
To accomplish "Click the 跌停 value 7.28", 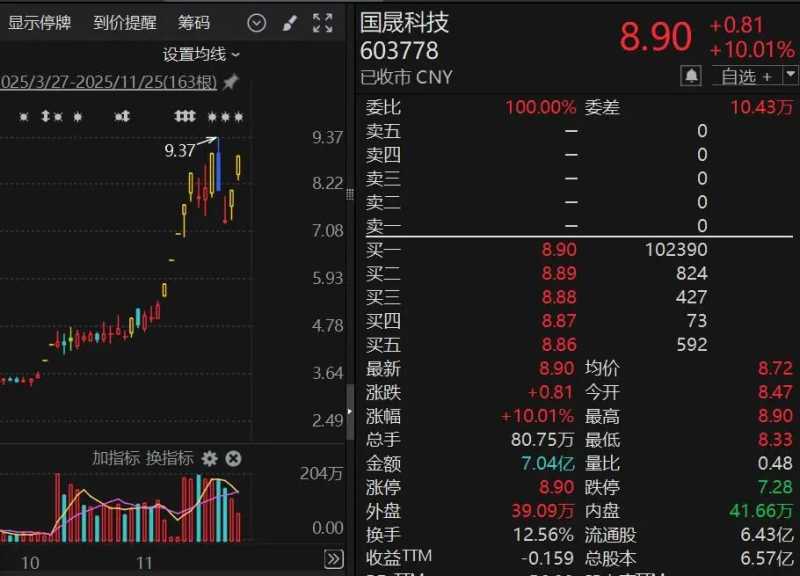I will point(776,487).
